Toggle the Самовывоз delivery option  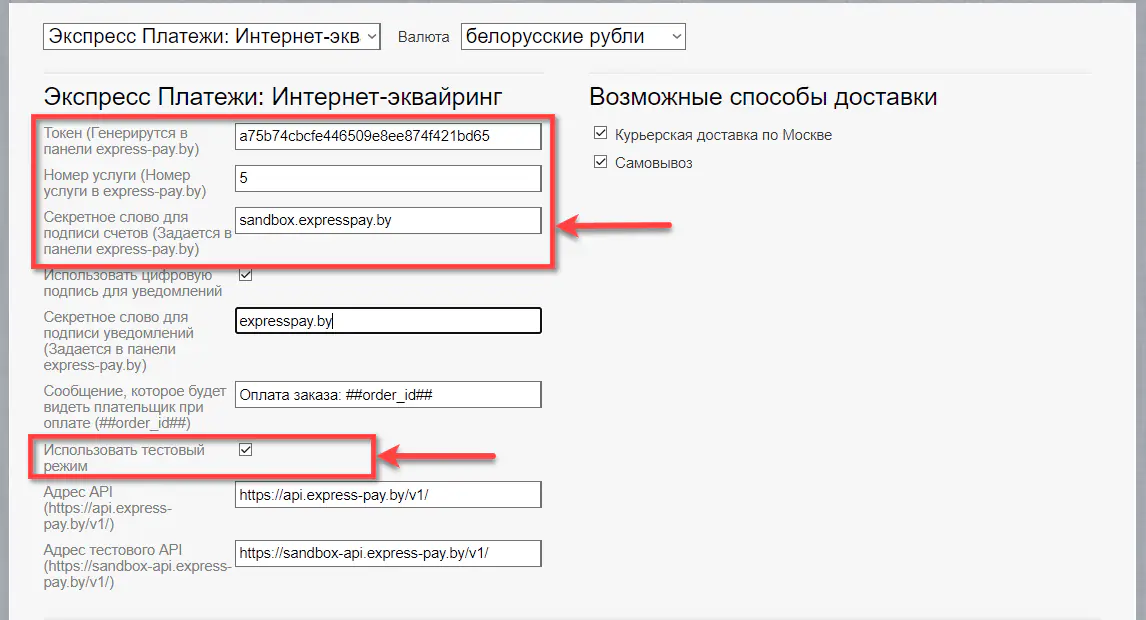point(601,160)
